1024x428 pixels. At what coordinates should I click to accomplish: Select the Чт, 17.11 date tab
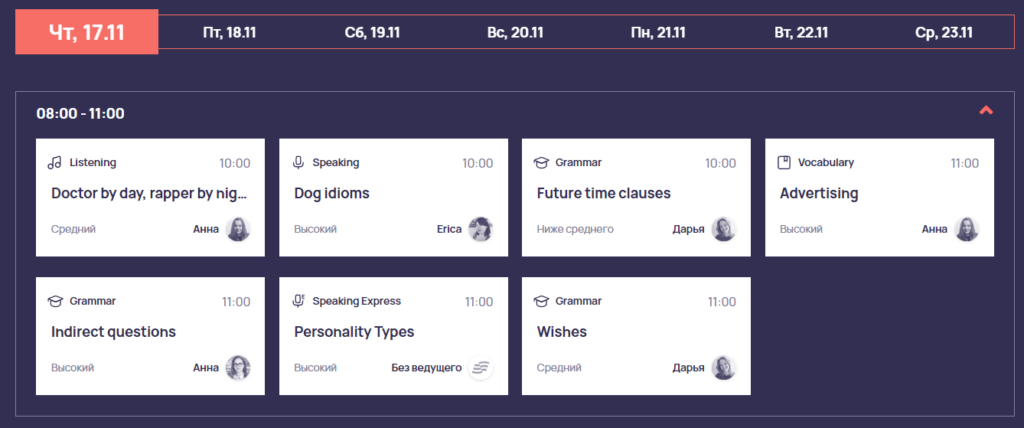pos(87,32)
